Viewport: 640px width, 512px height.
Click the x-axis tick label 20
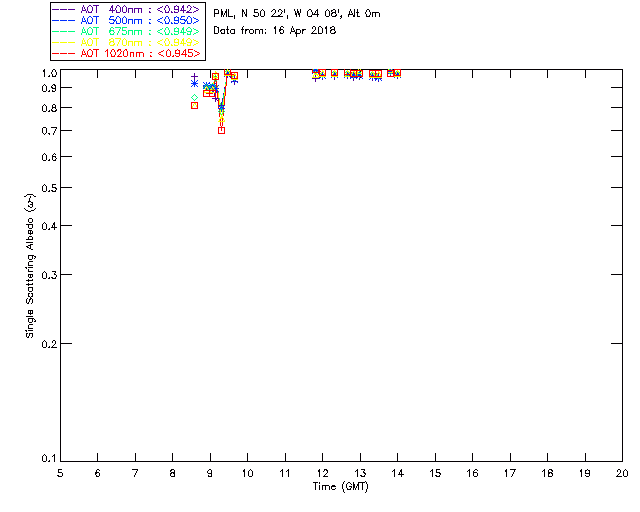pos(622,473)
